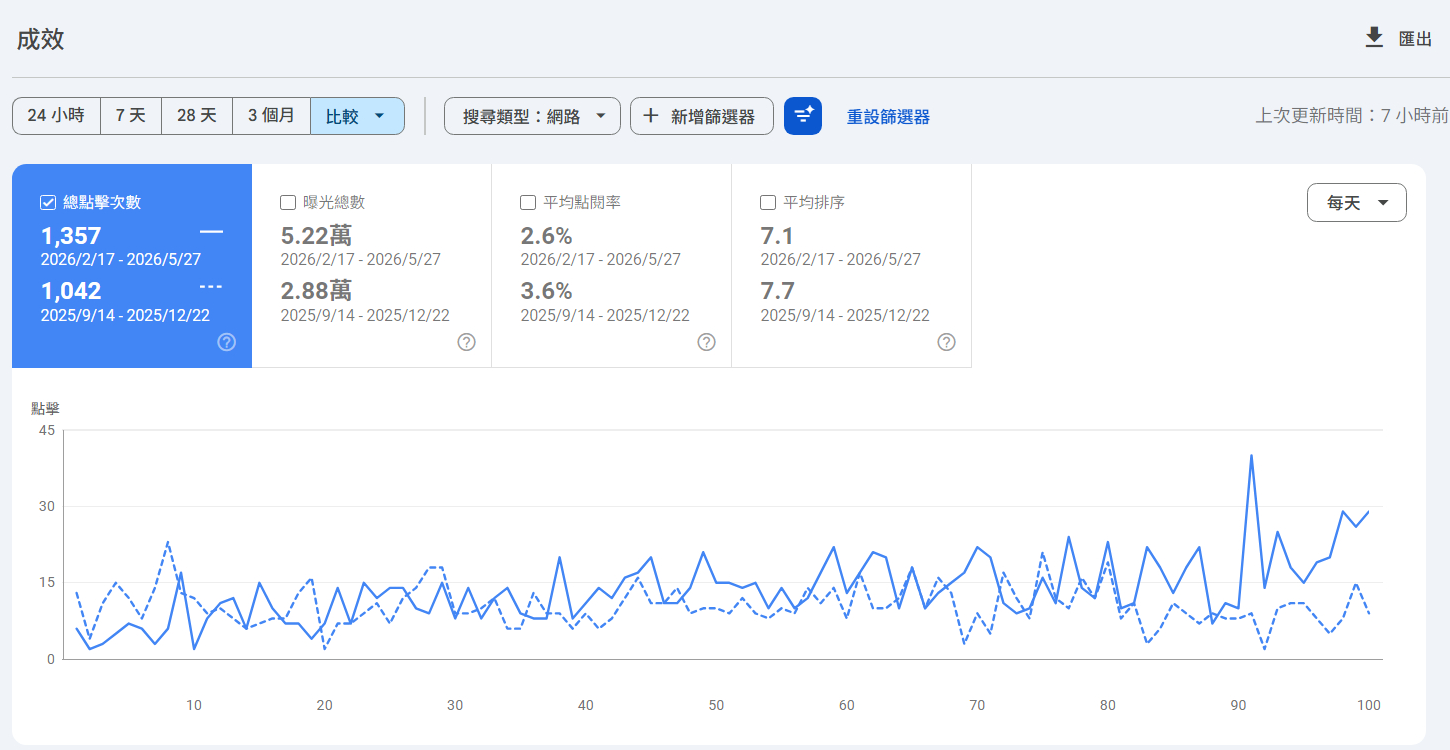Viewport: 1450px width, 750px height.
Task: Click the 重設篩選器 link
Action: coord(888,117)
